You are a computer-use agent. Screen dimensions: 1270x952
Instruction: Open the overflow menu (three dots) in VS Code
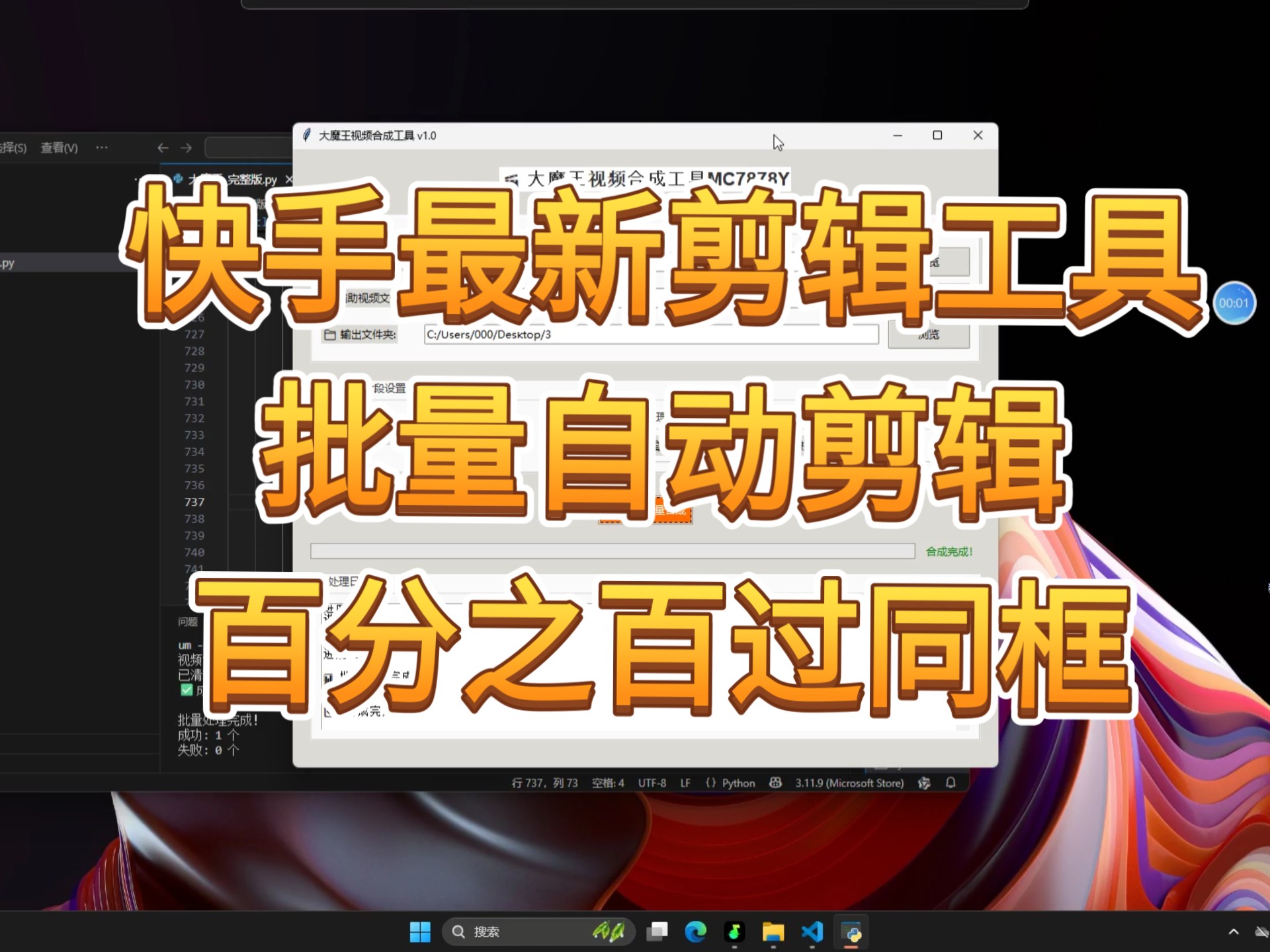[x=101, y=147]
